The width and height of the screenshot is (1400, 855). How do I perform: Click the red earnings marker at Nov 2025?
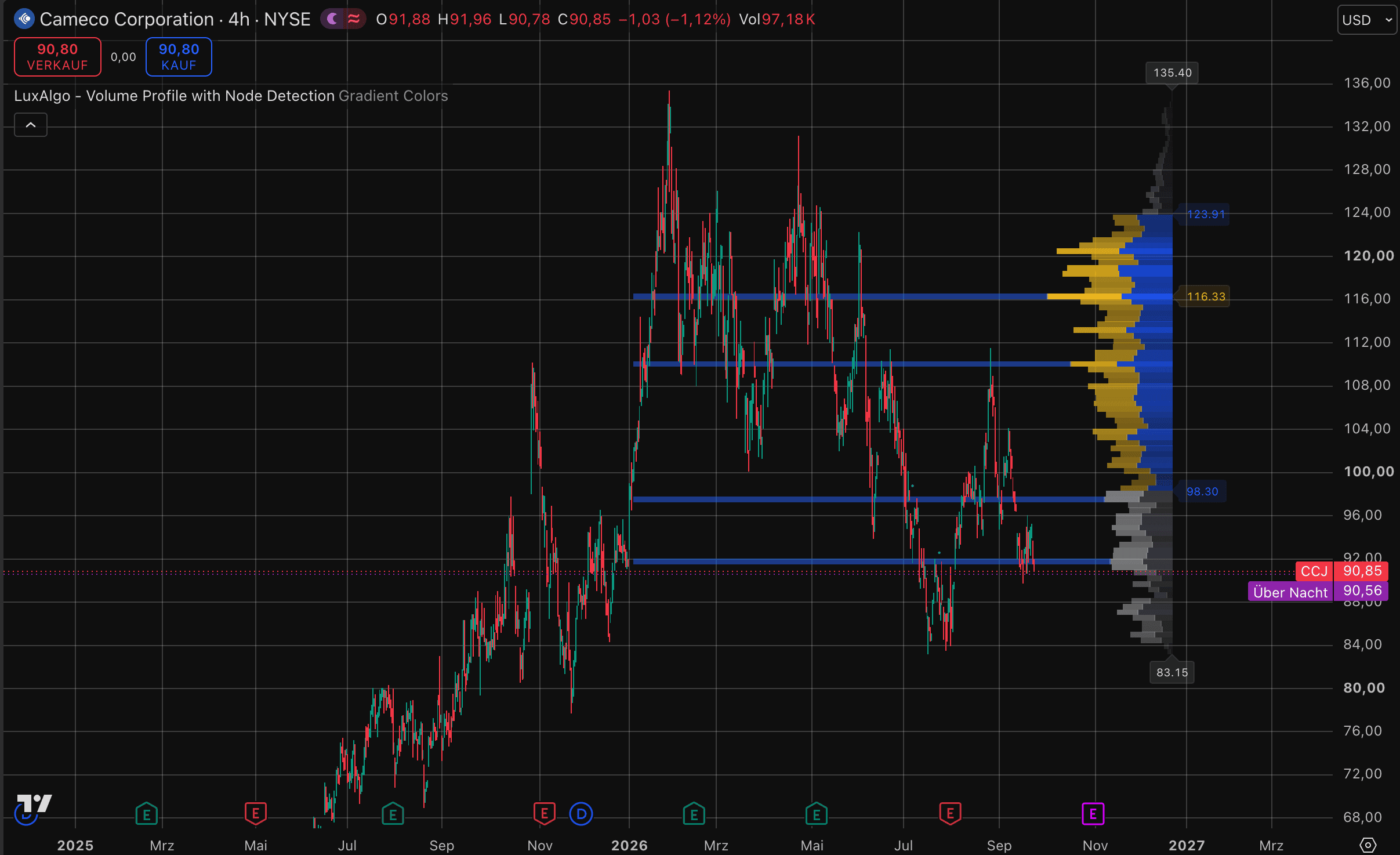pos(544,814)
